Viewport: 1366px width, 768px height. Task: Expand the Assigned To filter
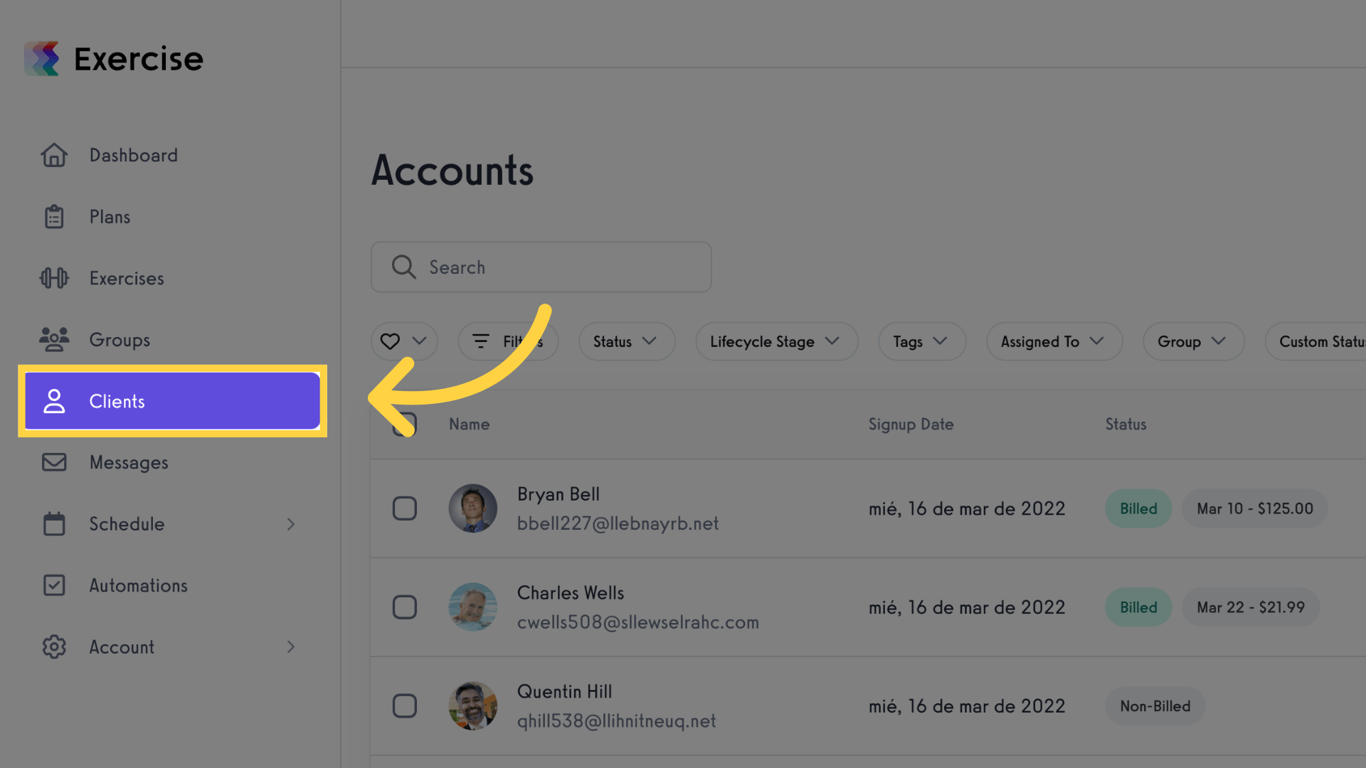pyautogui.click(x=1054, y=341)
